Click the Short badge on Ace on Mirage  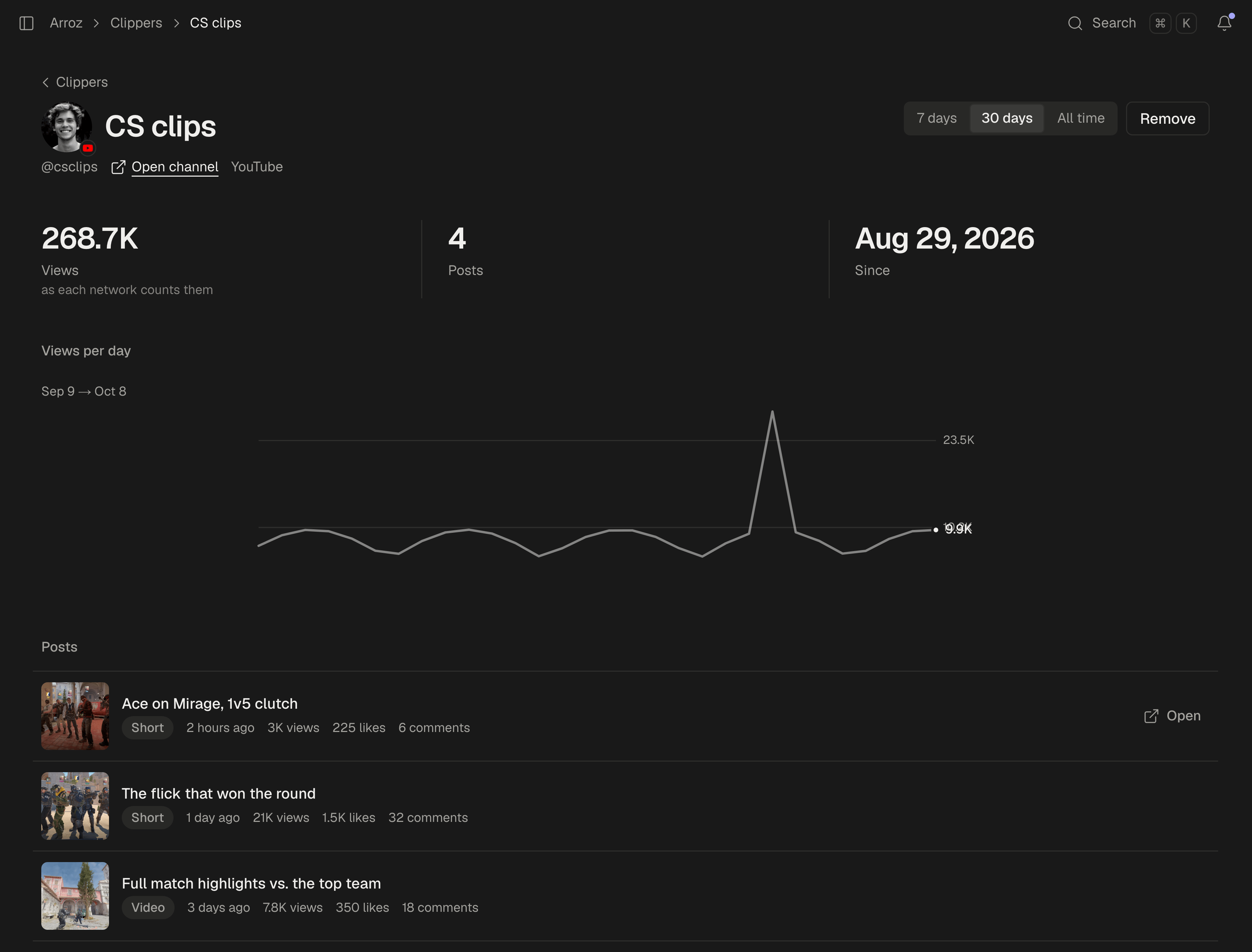[x=147, y=728]
